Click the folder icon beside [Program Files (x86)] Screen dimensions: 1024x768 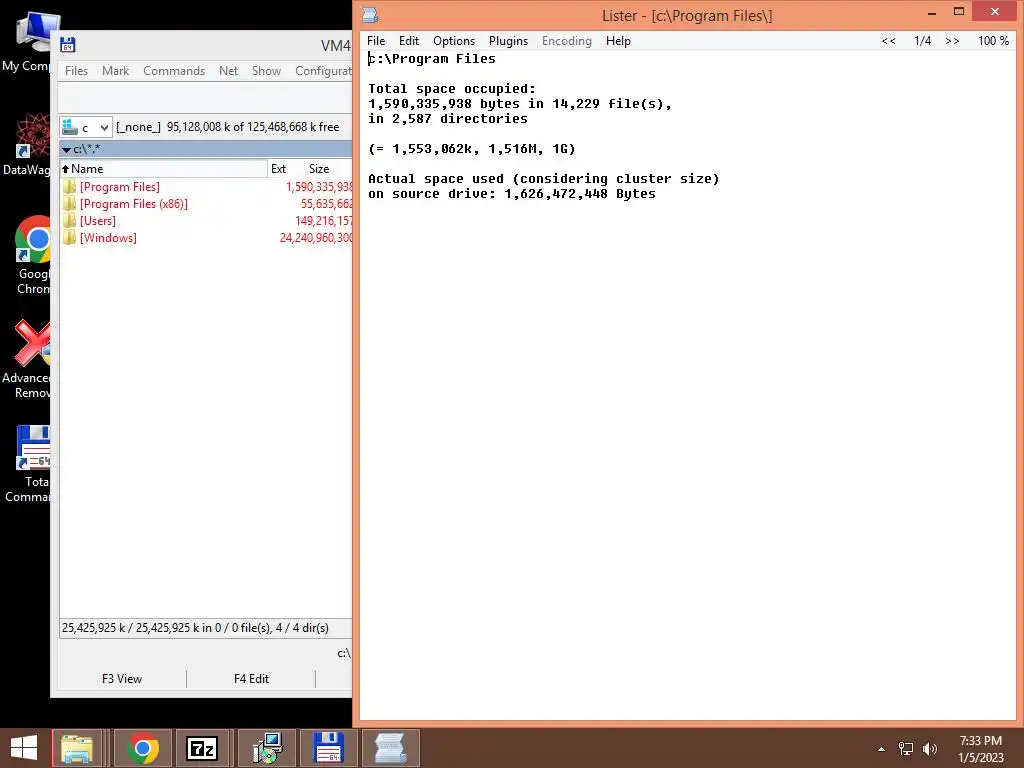coord(69,204)
